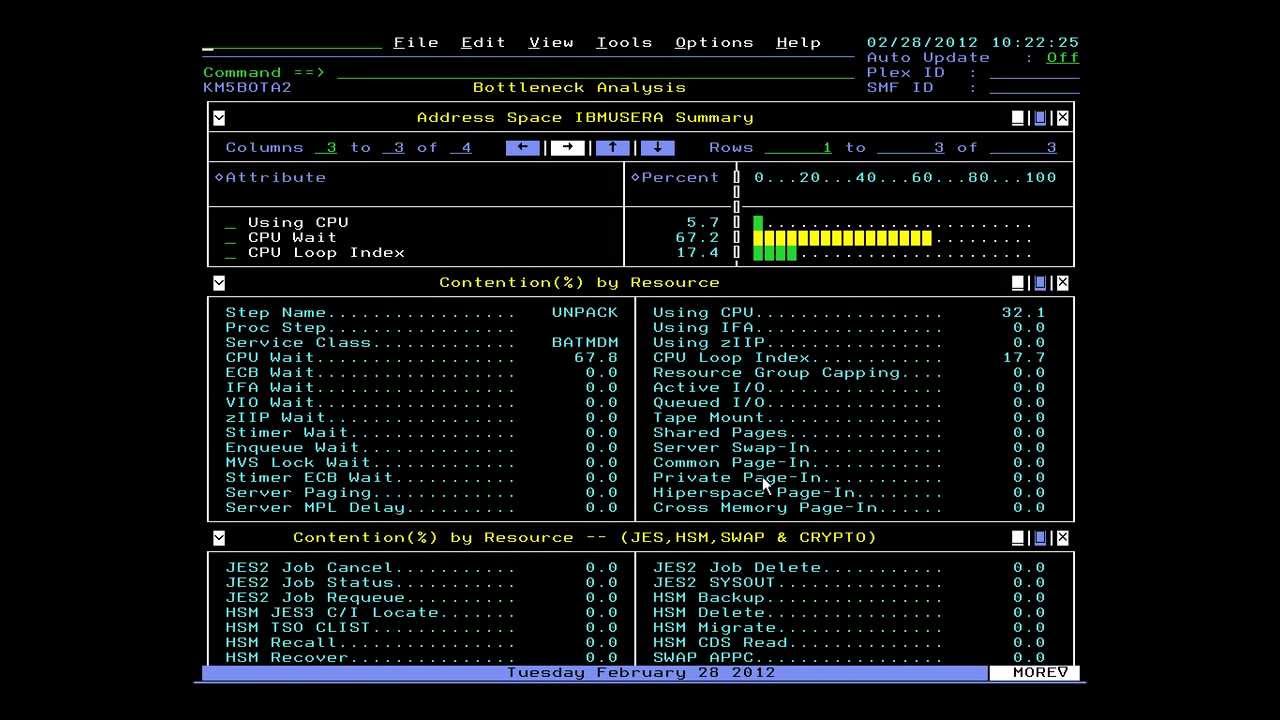Click the Columns starting value 3
Image resolution: width=1280 pixels, height=720 pixels.
tap(326, 147)
